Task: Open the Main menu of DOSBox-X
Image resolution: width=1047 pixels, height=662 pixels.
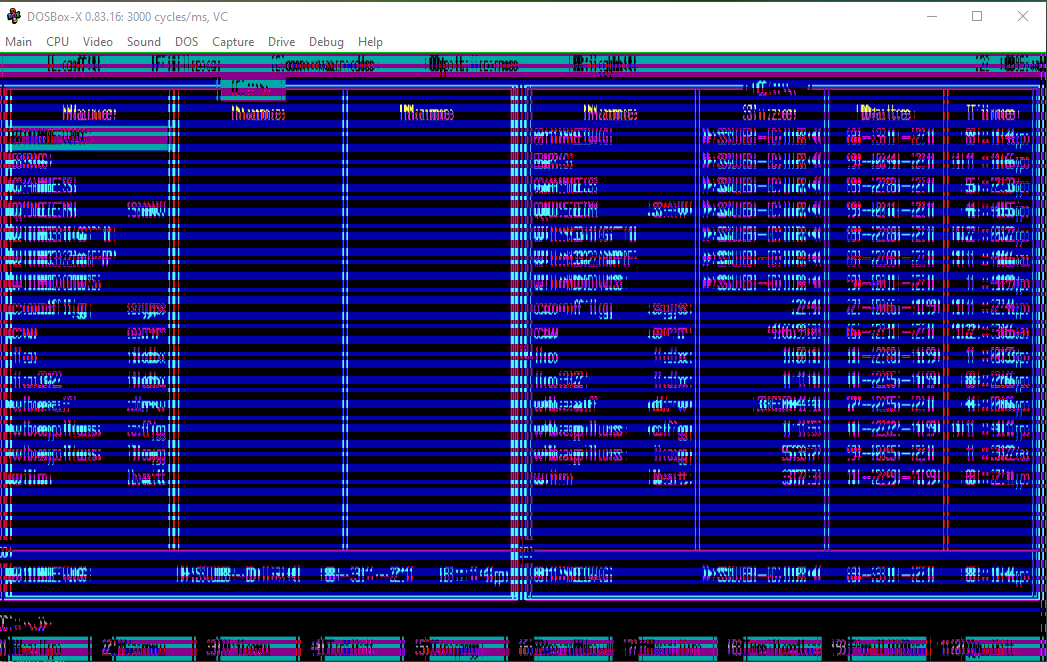Action: [18, 41]
